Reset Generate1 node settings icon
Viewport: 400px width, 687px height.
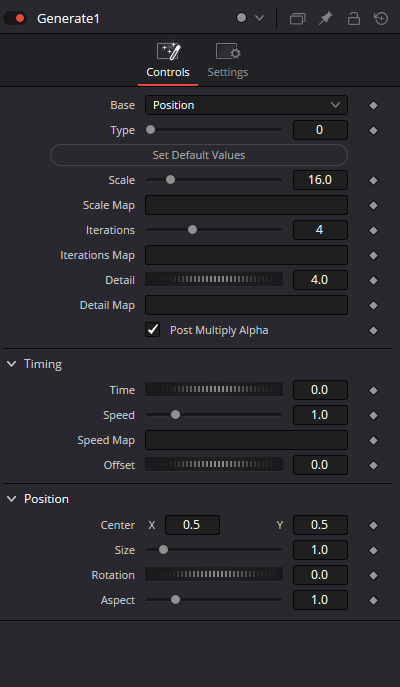381,18
